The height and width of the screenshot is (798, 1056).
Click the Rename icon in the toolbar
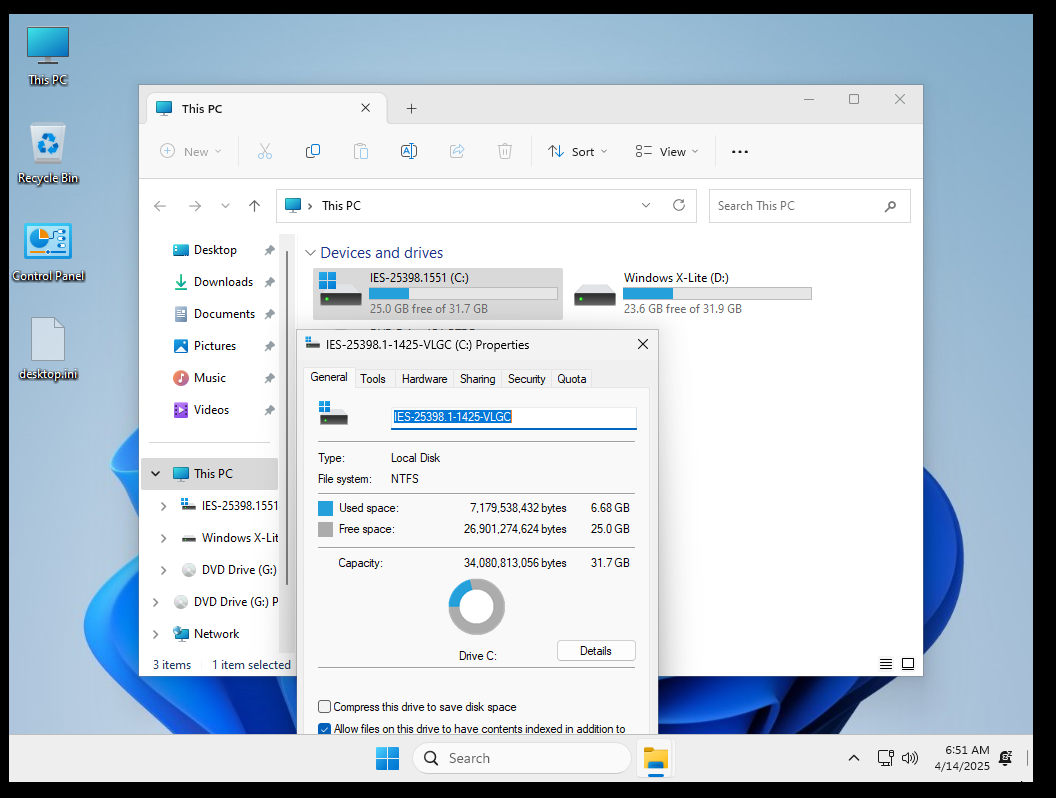[x=409, y=152]
